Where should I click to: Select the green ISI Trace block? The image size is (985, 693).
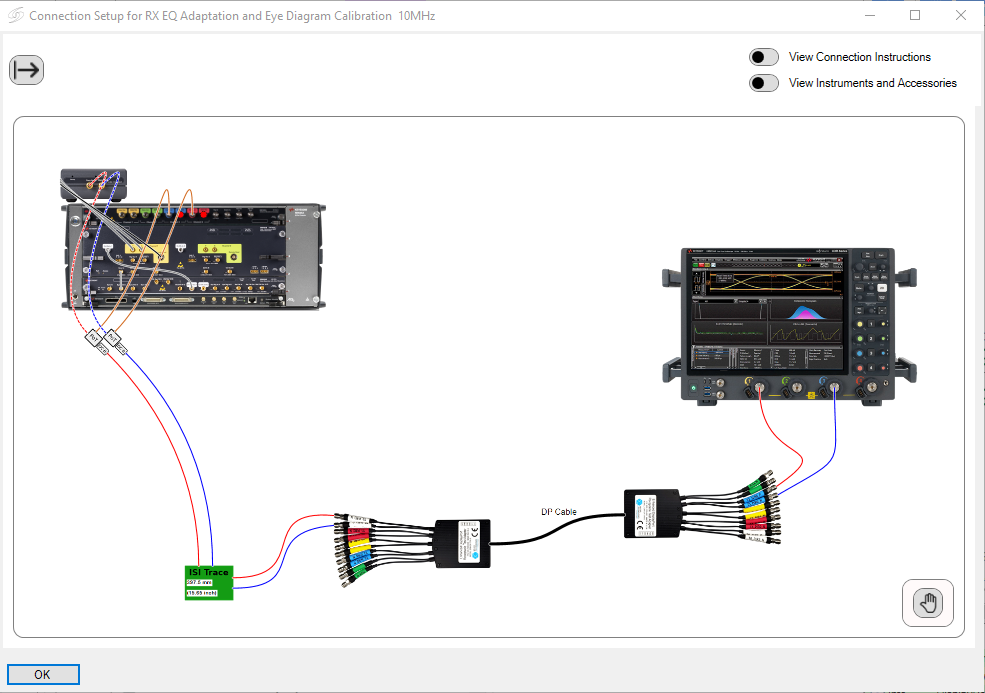pyautogui.click(x=209, y=582)
